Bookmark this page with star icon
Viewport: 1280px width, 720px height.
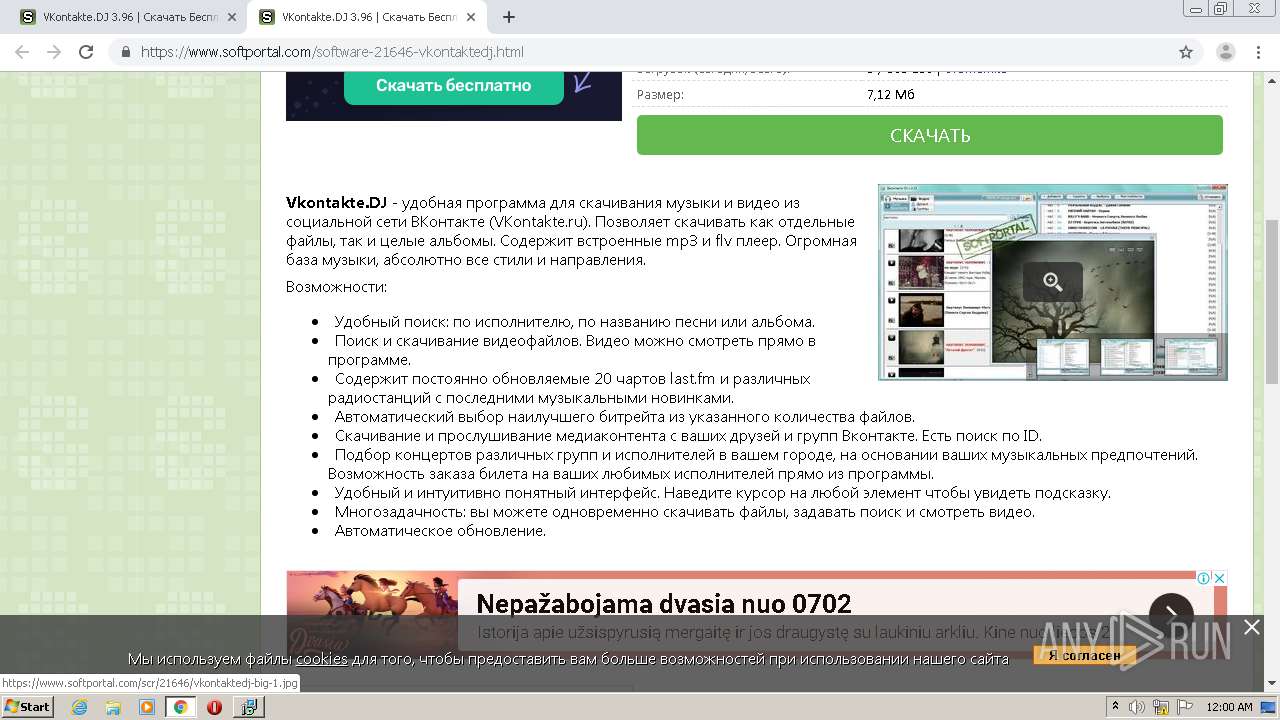(1186, 52)
